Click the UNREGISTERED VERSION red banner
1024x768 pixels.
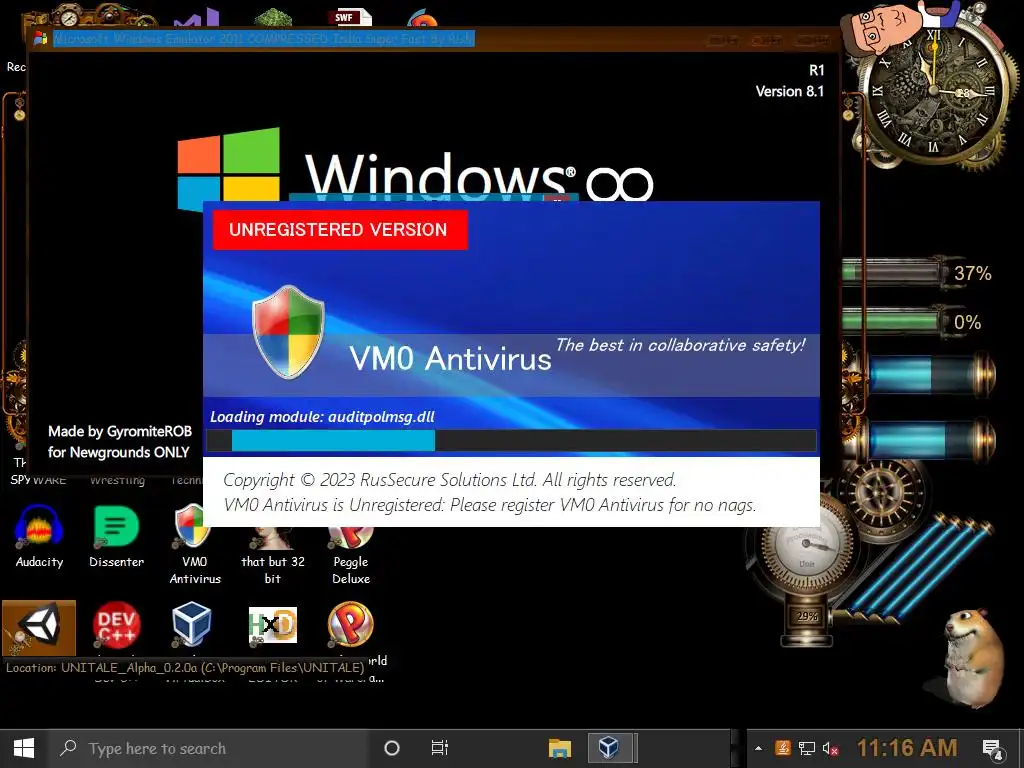(x=340, y=230)
